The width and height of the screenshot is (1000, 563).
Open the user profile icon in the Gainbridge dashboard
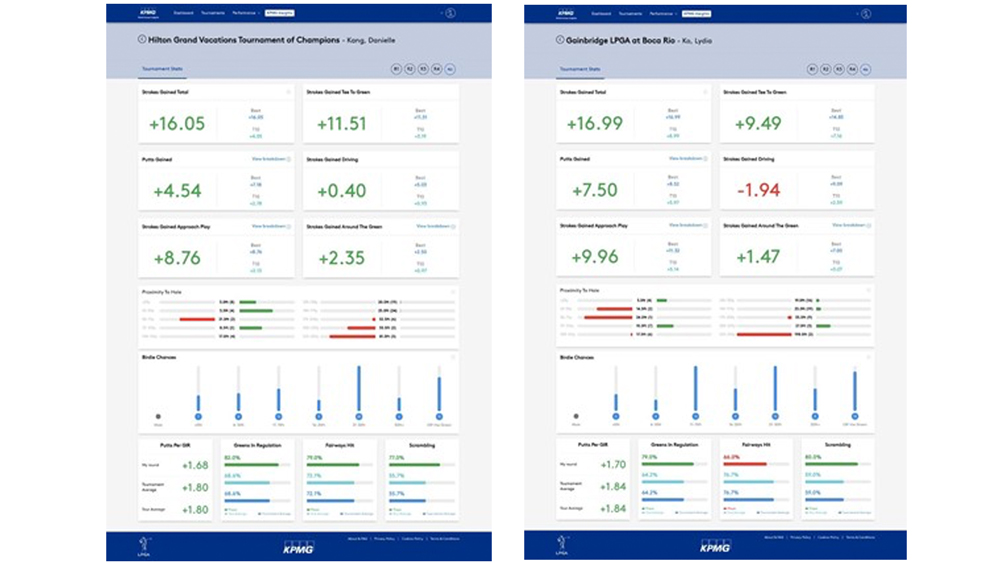click(x=866, y=13)
